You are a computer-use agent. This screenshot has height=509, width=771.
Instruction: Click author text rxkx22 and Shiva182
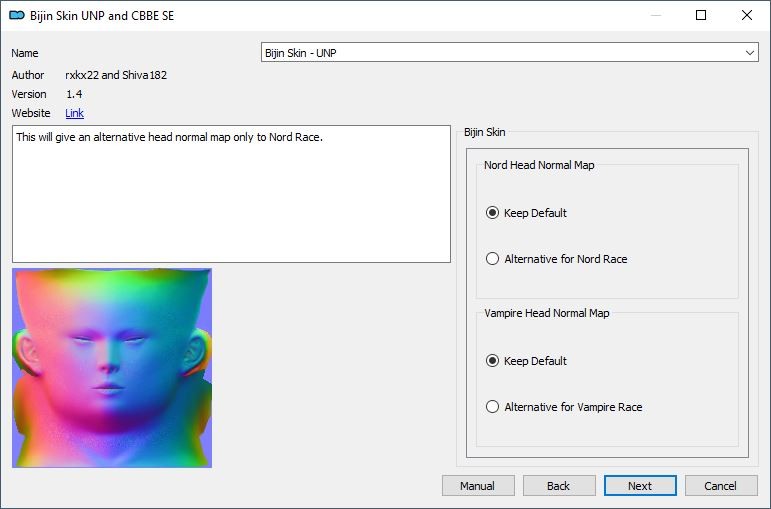click(x=116, y=75)
